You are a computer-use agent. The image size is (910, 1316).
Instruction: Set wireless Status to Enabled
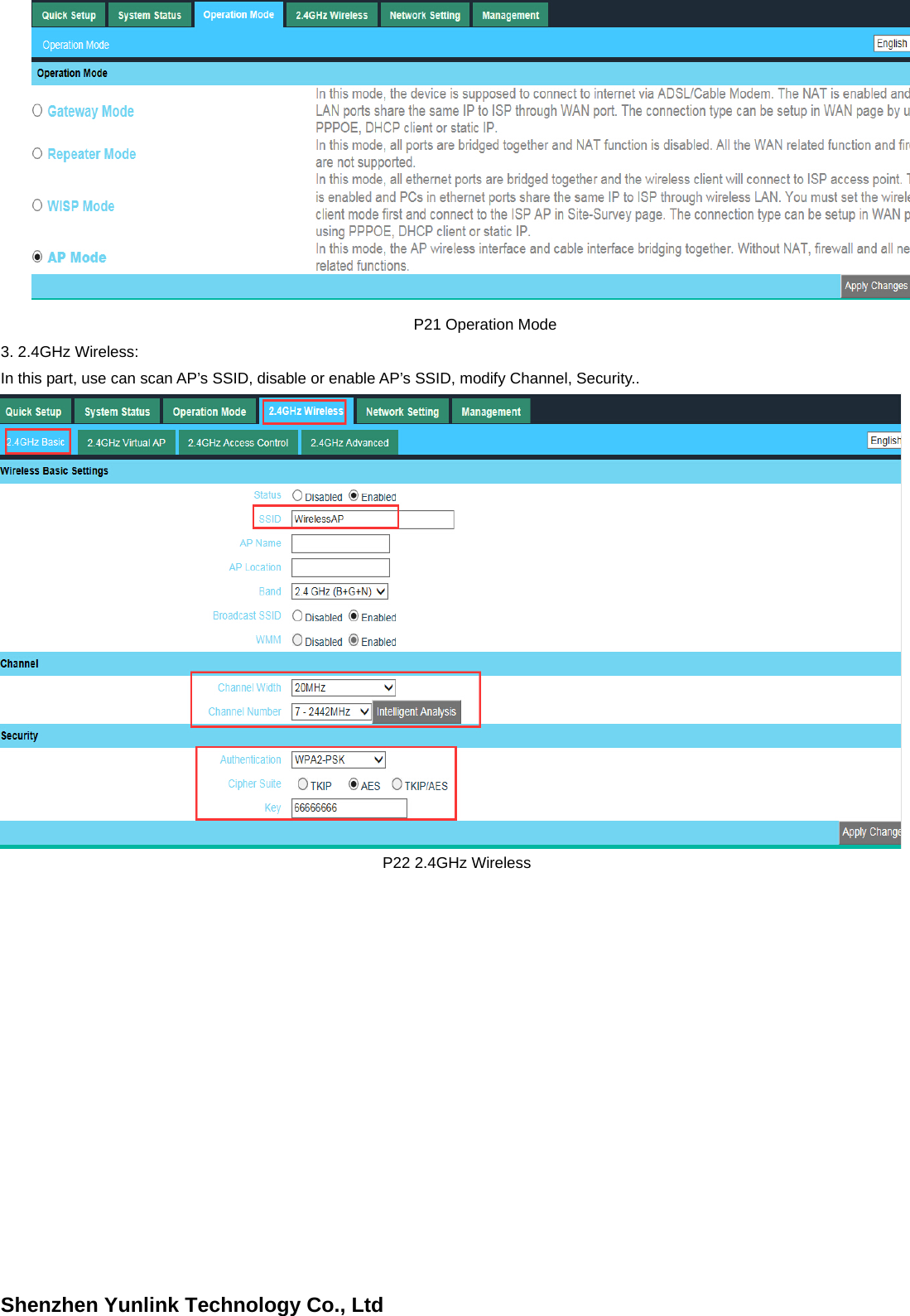pyautogui.click(x=354, y=495)
